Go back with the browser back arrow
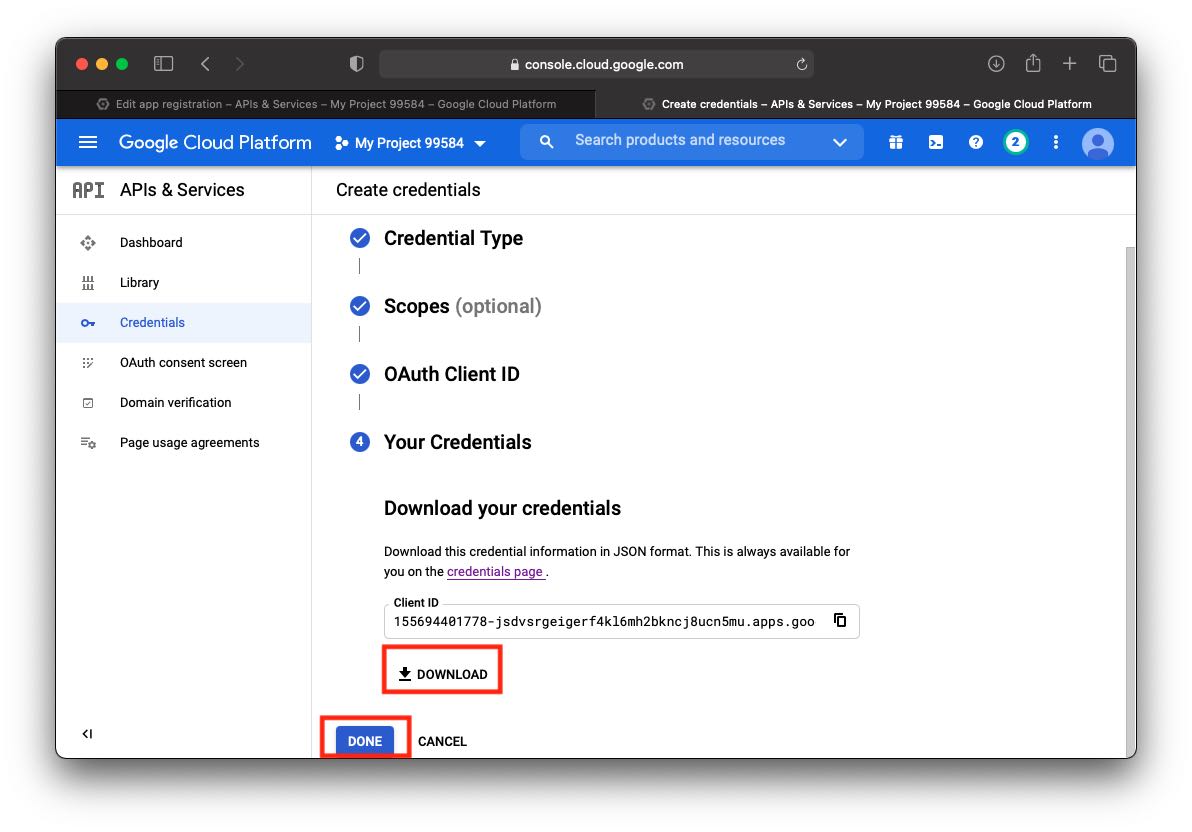This screenshot has height=832, width=1192. (205, 64)
